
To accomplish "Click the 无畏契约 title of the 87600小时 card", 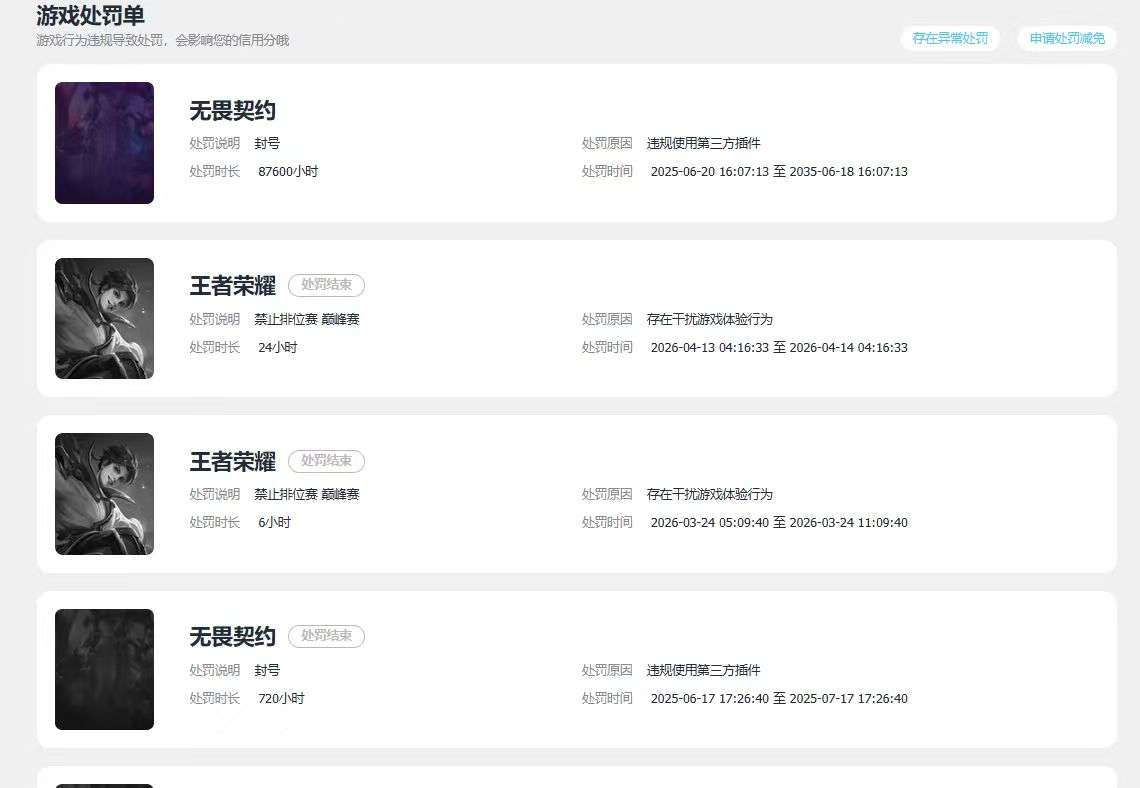I will (233, 110).
